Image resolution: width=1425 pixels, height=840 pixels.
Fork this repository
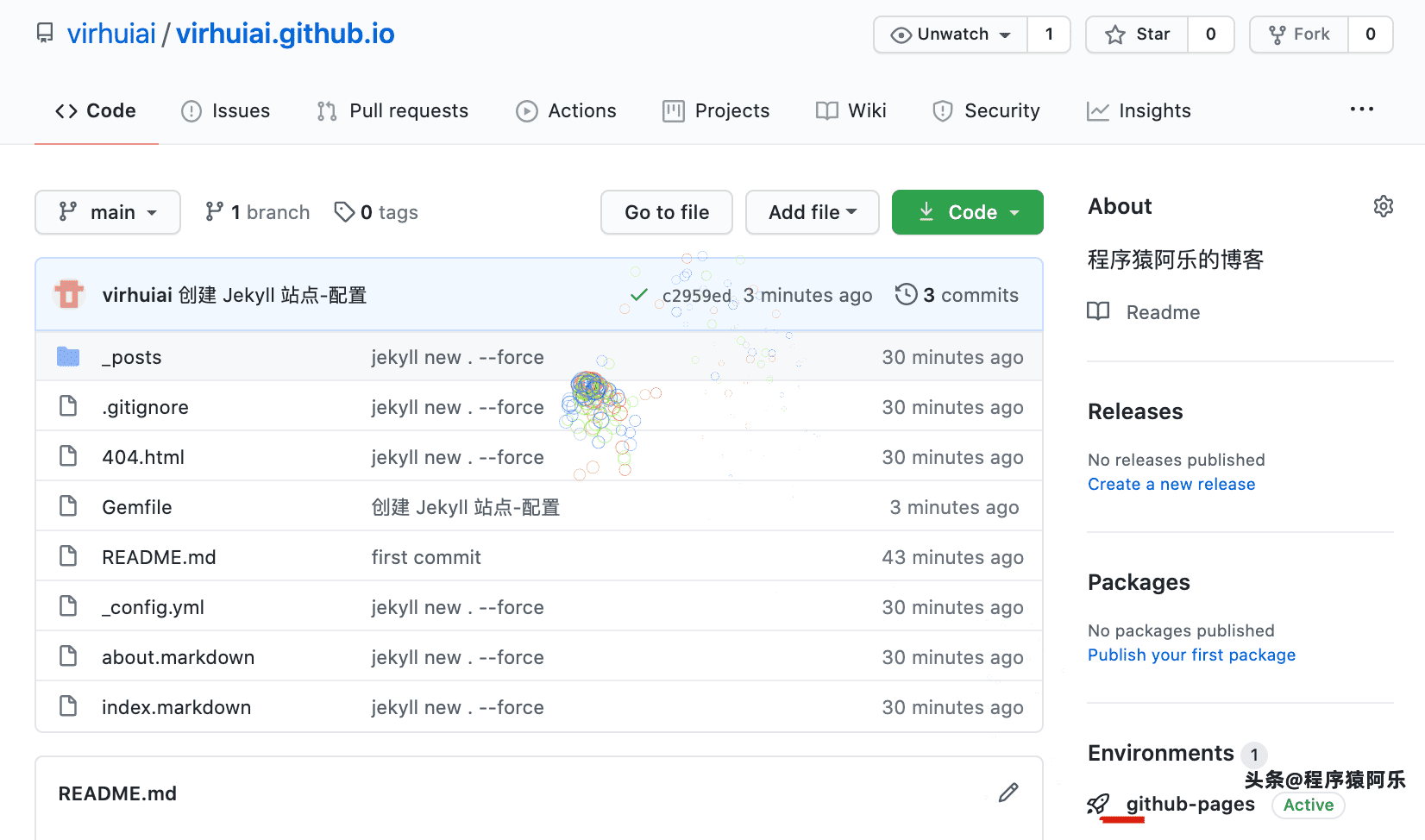tap(1299, 34)
